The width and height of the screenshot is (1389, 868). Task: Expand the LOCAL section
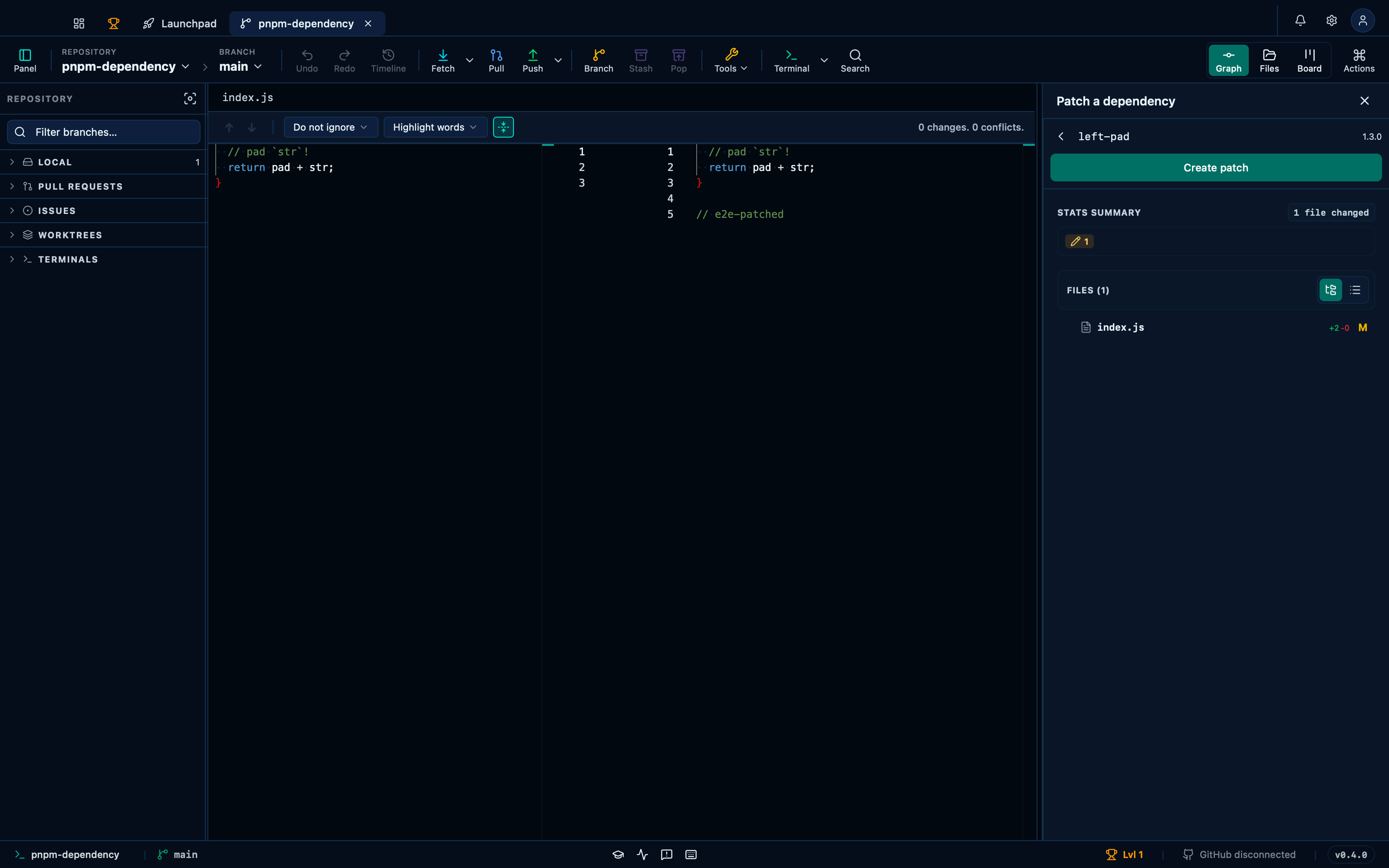(x=103, y=162)
